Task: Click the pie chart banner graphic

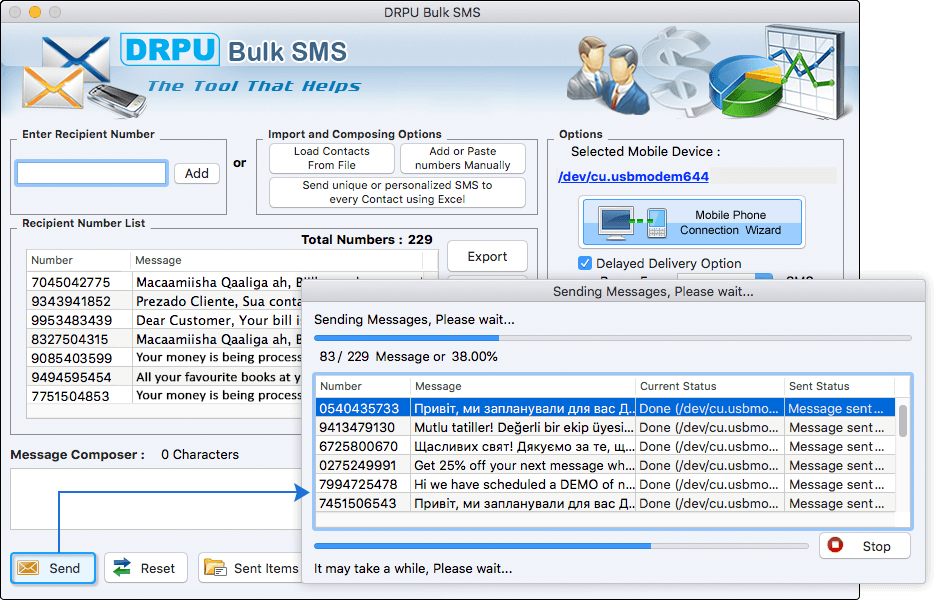Action: (x=746, y=85)
